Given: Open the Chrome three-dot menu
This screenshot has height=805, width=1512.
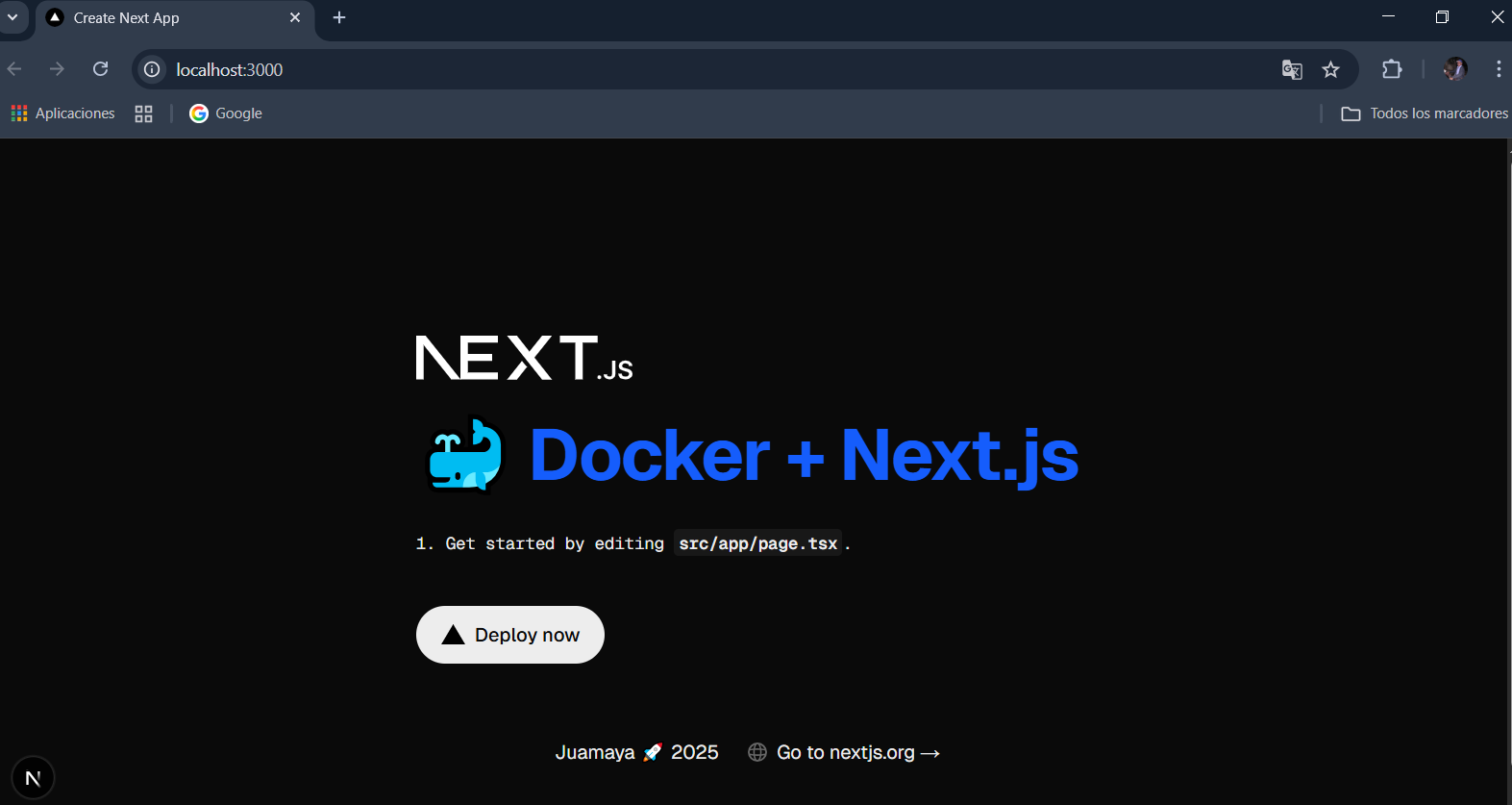Looking at the screenshot, I should tap(1499, 69).
